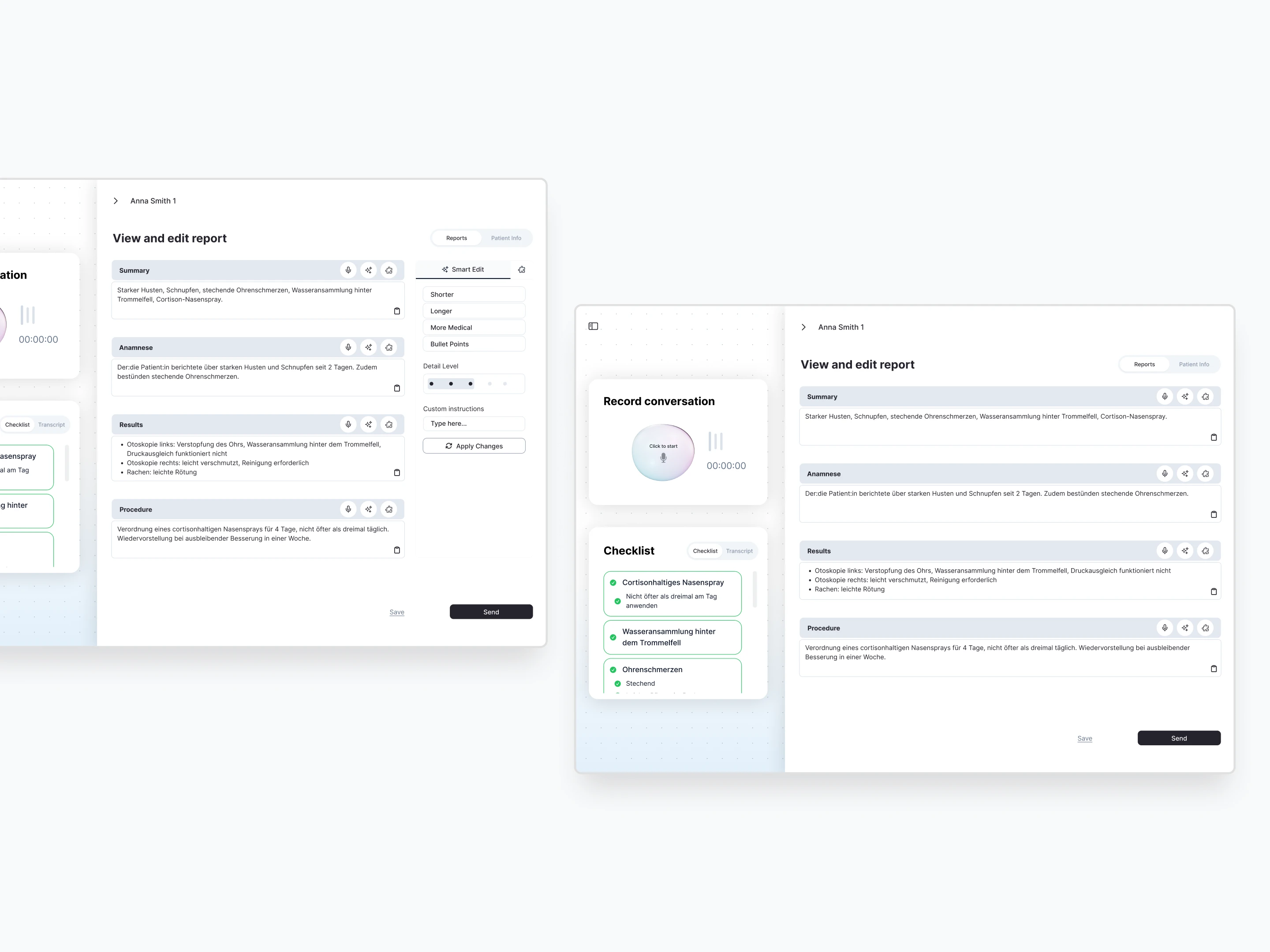
Task: Click the 'Click to start' microphone orb
Action: 663,452
